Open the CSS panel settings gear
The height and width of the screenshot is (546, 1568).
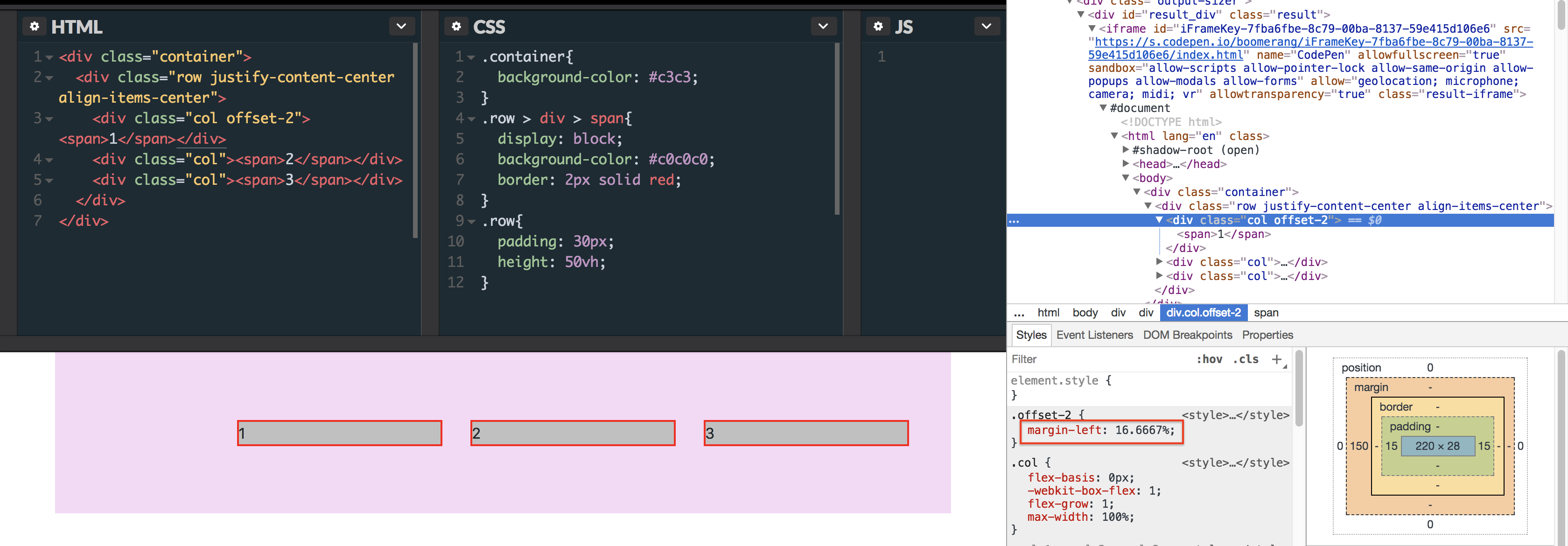click(x=456, y=26)
